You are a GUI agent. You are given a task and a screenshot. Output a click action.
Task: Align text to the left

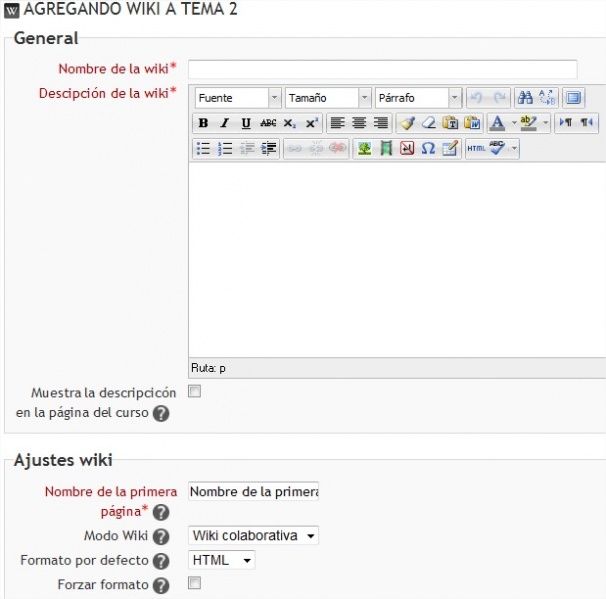tap(337, 123)
